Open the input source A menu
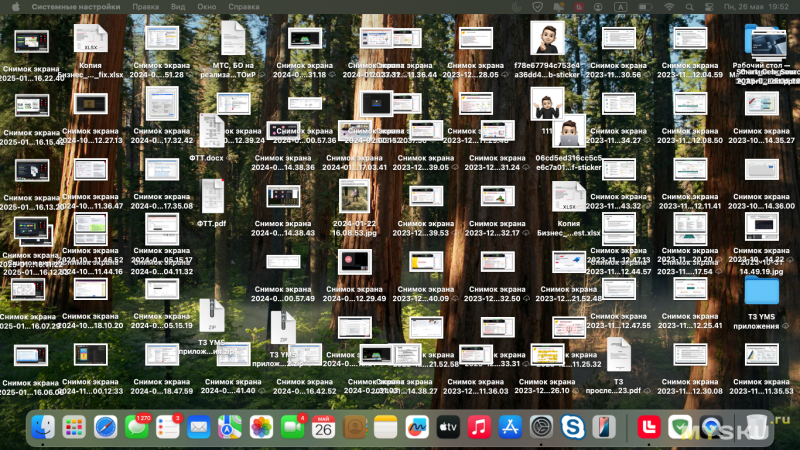 click(x=620, y=7)
